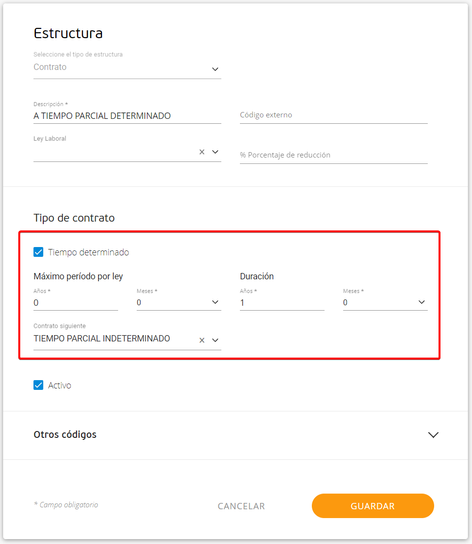Click the Tiempo determinado label text

[88, 252]
